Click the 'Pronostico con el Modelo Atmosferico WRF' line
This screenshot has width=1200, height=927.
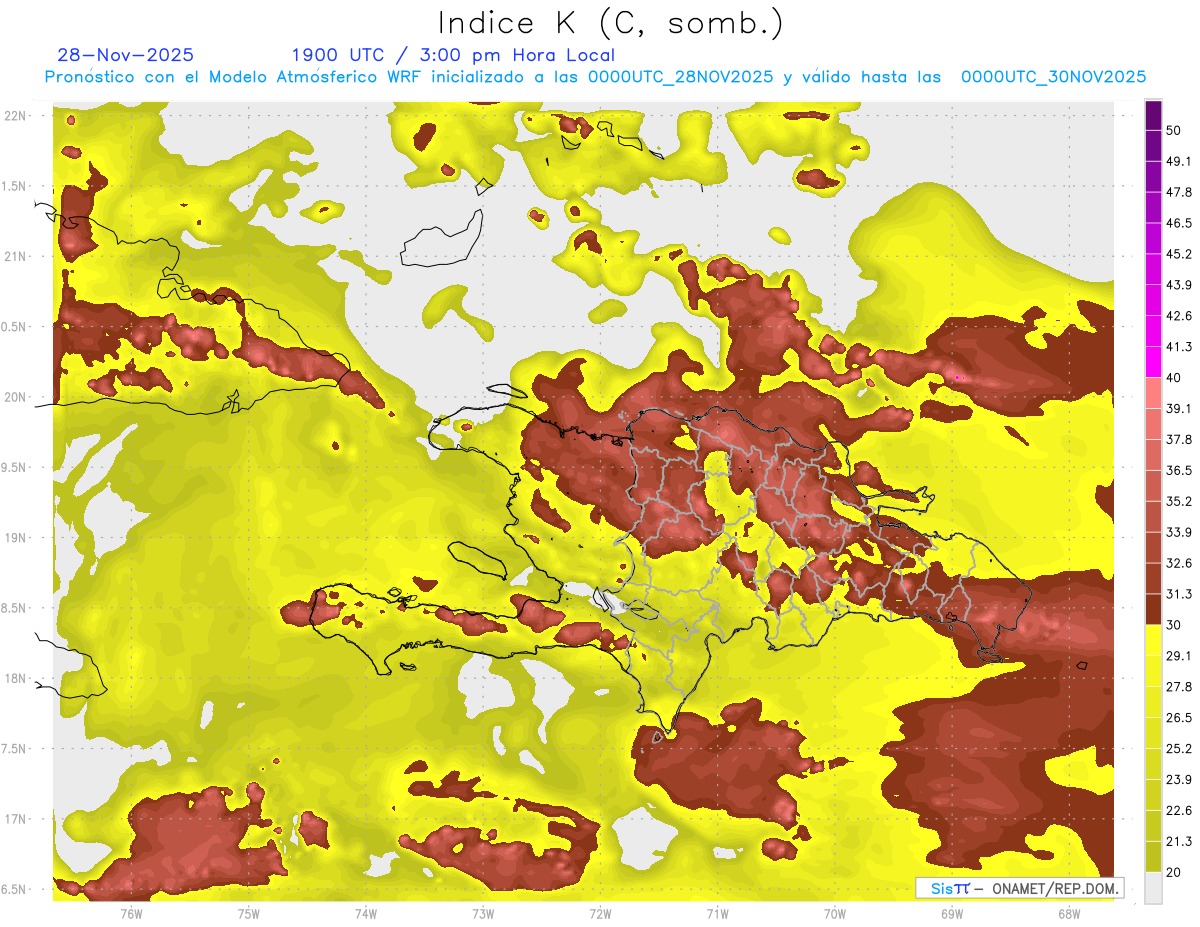click(x=595, y=77)
